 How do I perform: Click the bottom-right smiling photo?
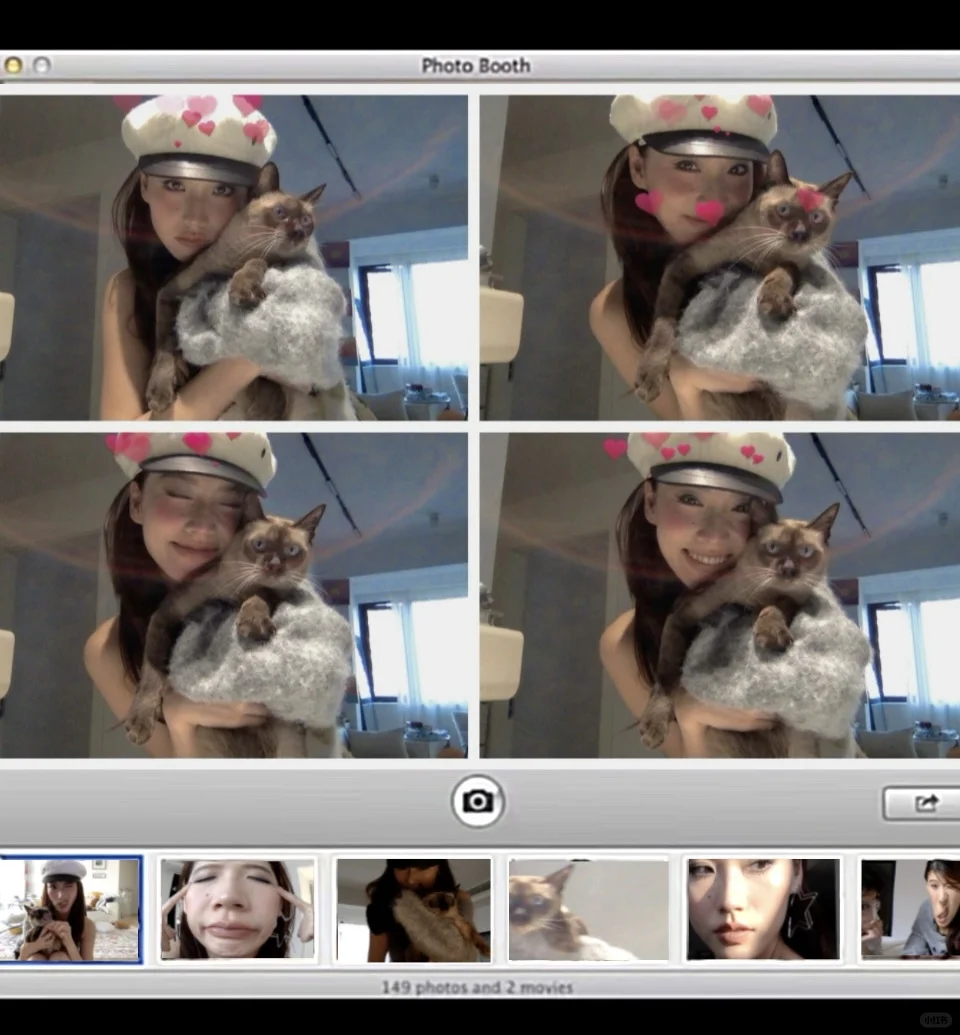tap(720, 595)
